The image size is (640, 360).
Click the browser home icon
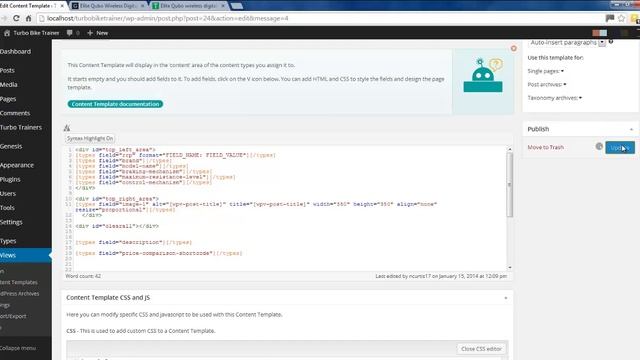pyautogui.click(x=29, y=18)
